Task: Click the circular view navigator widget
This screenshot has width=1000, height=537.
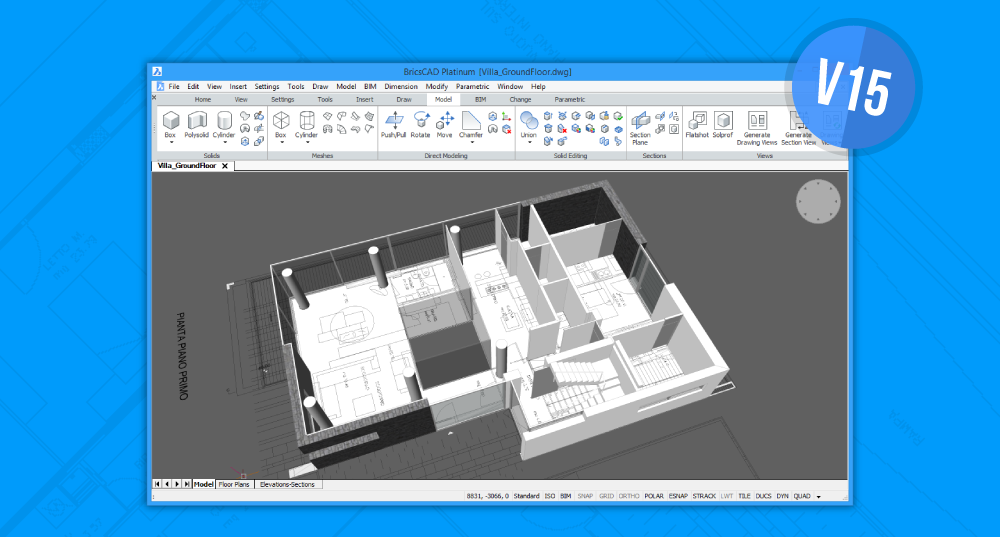Action: click(819, 203)
